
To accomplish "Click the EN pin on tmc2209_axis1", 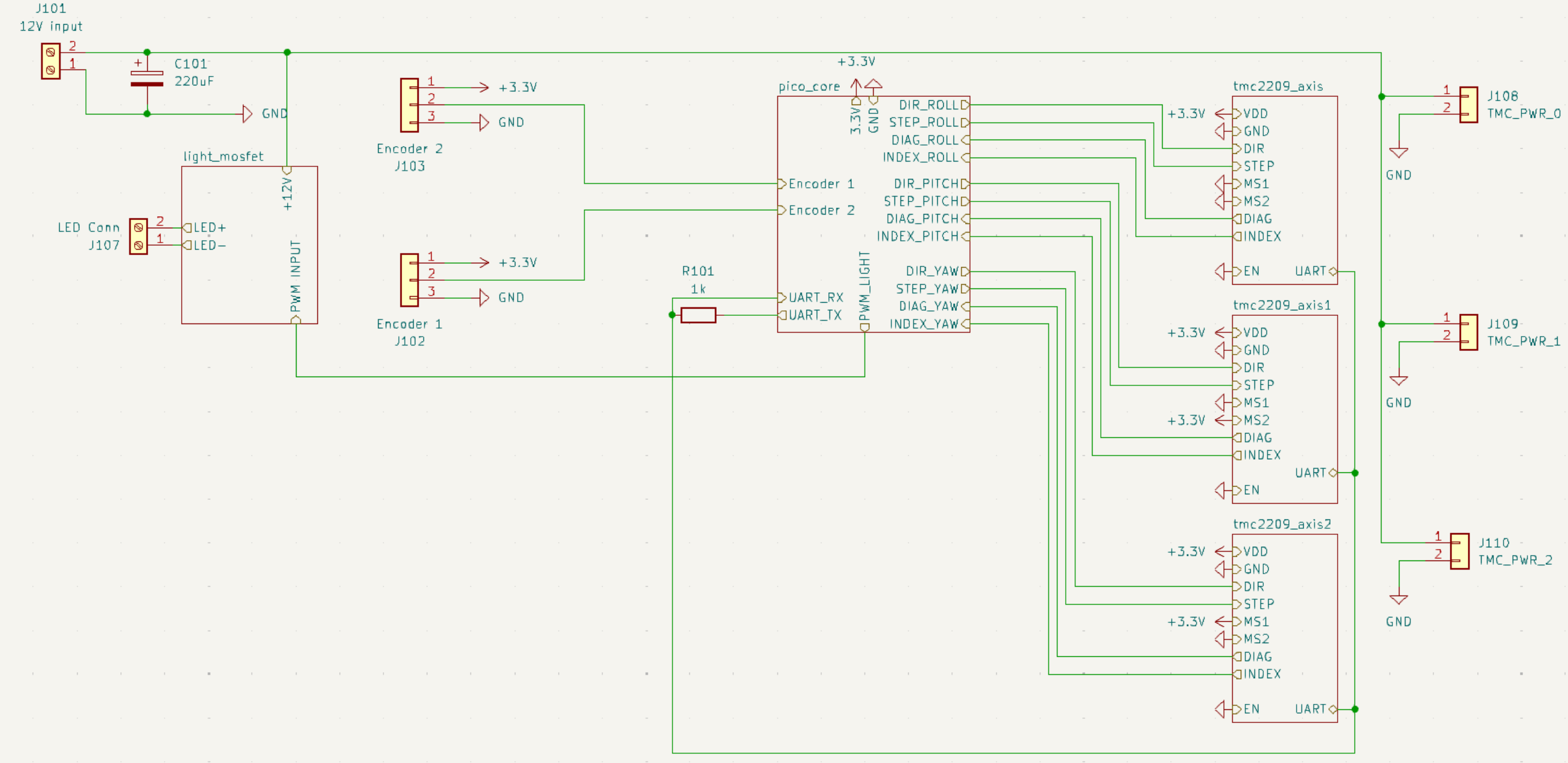I will click(x=1246, y=490).
